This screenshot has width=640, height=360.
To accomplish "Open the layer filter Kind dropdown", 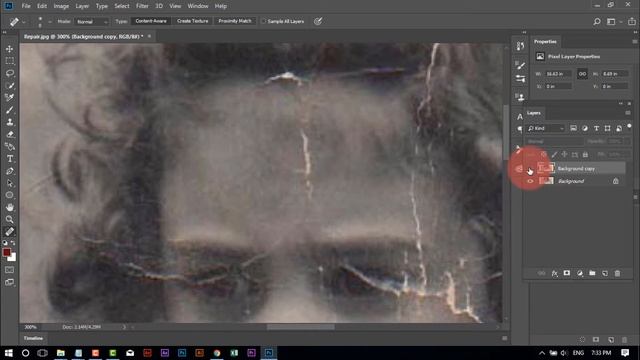I will 546,129.
